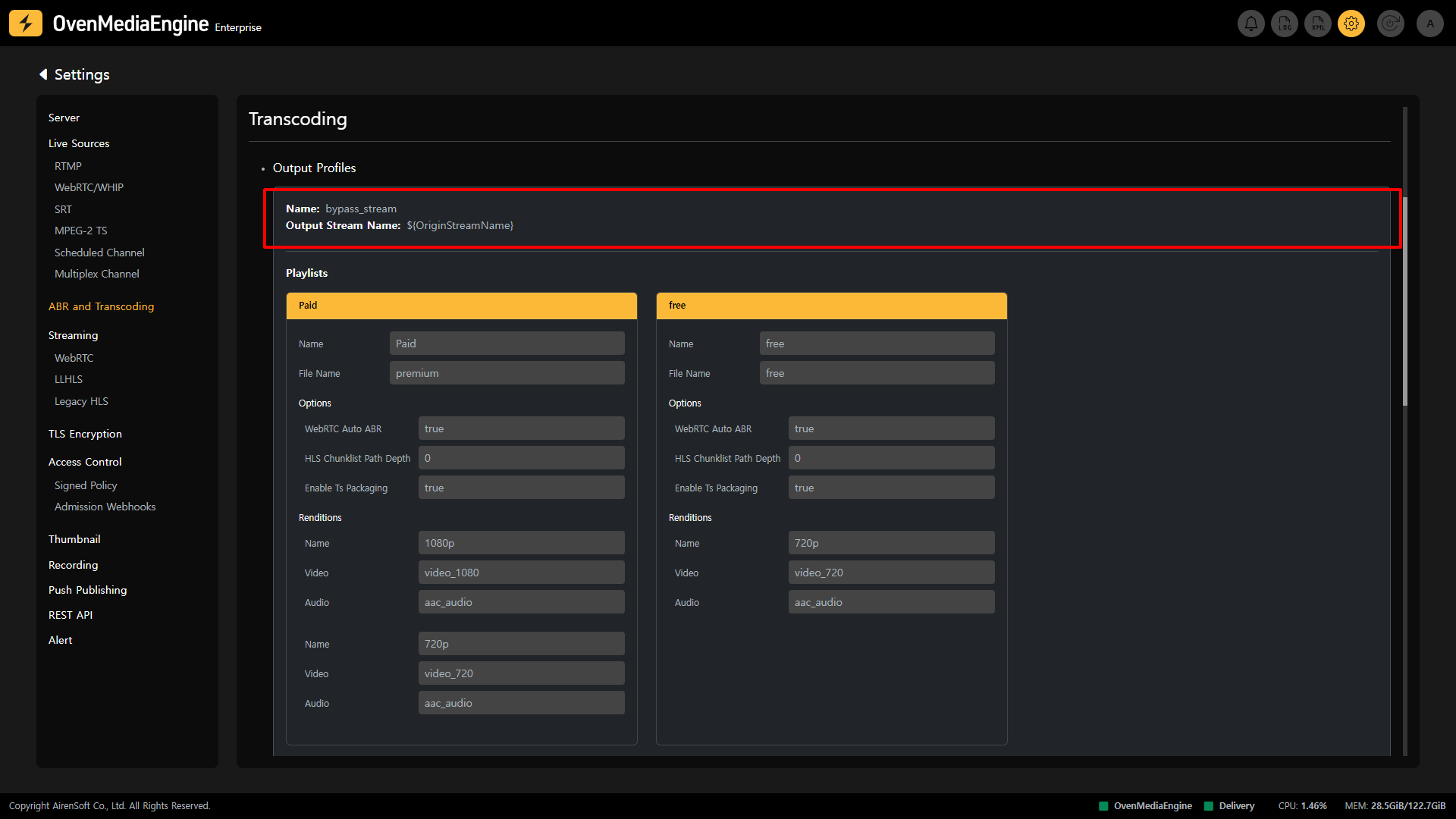
Task: Open the Push Publishing section
Action: [x=87, y=590]
